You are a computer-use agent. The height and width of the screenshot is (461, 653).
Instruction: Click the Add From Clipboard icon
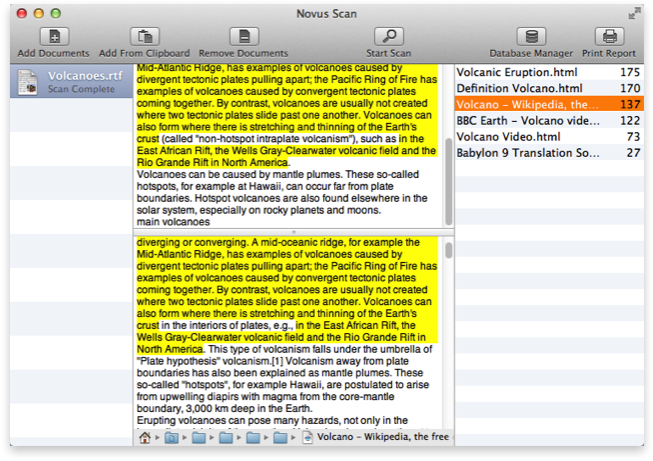145,37
